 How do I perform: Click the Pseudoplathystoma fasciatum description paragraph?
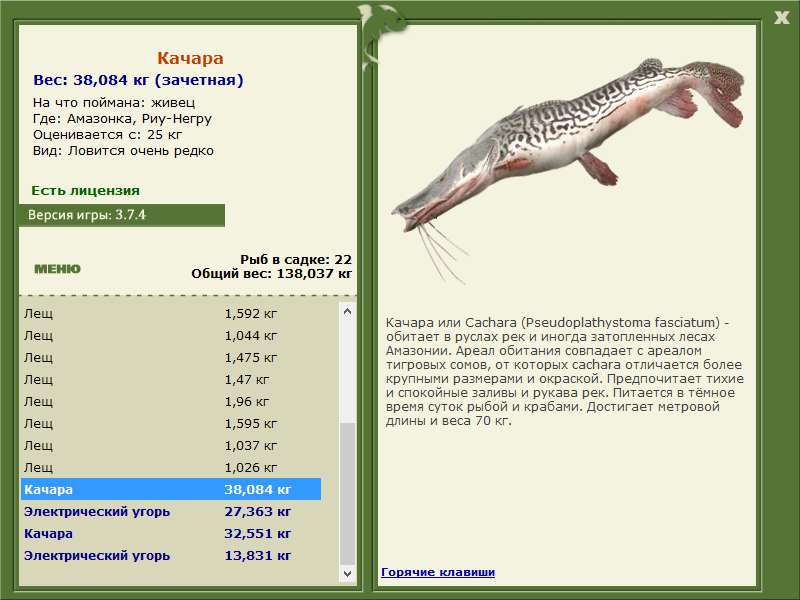click(x=565, y=371)
